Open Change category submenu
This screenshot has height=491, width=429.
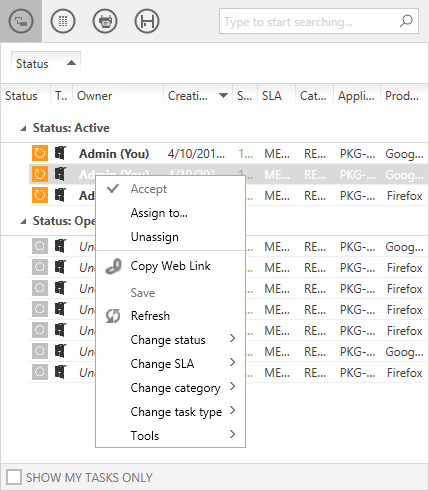click(x=170, y=388)
